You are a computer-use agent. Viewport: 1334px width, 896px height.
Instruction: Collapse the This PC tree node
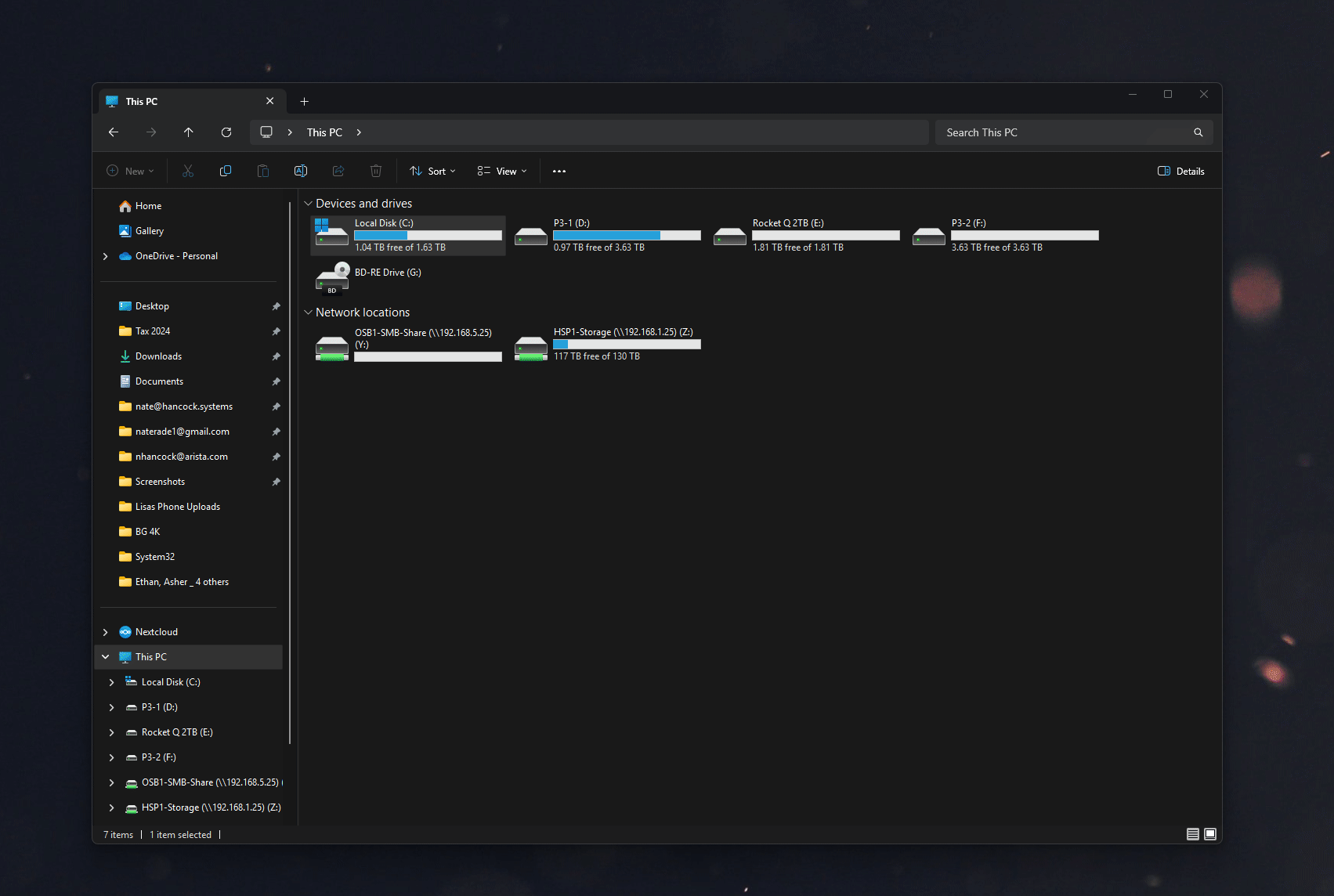pyautogui.click(x=106, y=657)
